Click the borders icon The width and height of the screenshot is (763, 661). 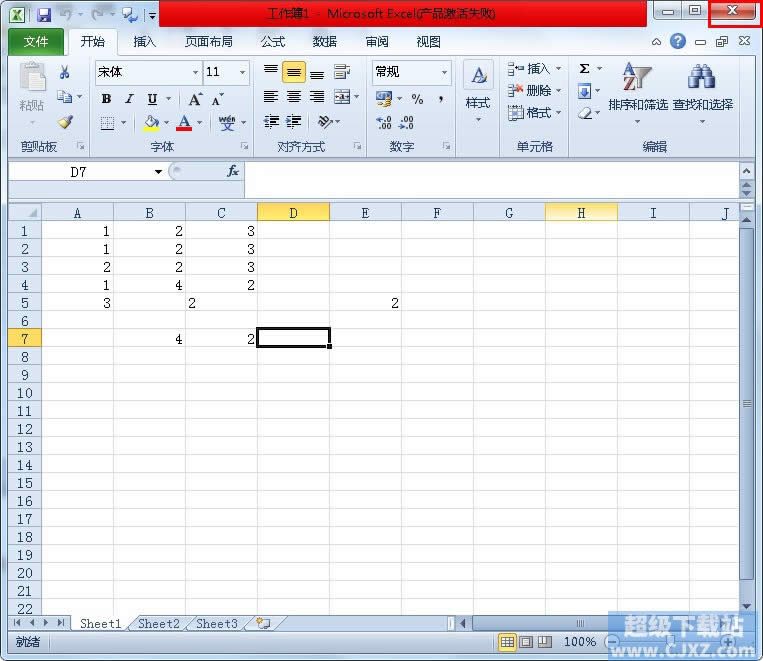tap(107, 123)
